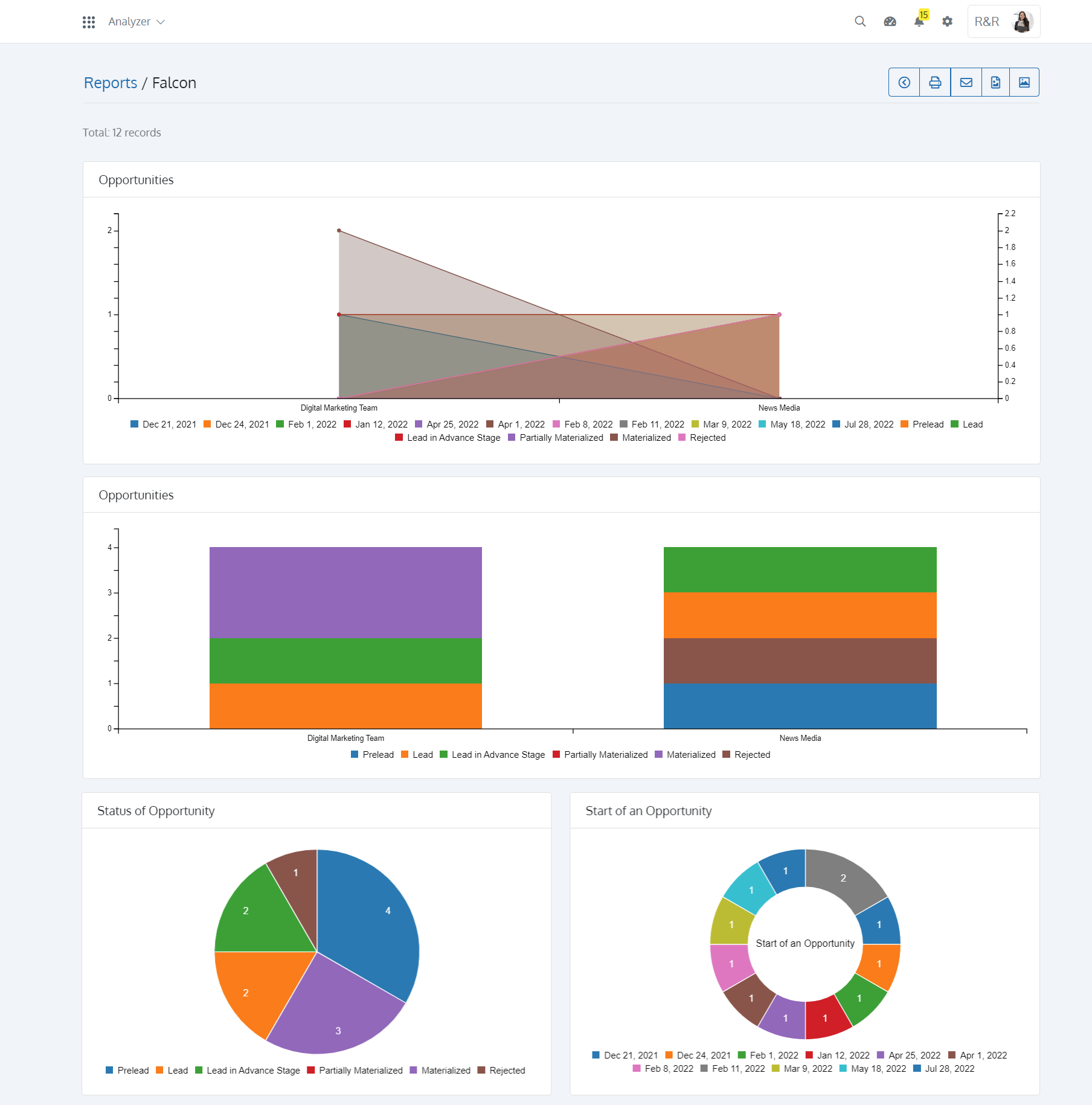Toggle Prelead in bar chart legend
This screenshot has height=1105, width=1092.
tap(372, 755)
